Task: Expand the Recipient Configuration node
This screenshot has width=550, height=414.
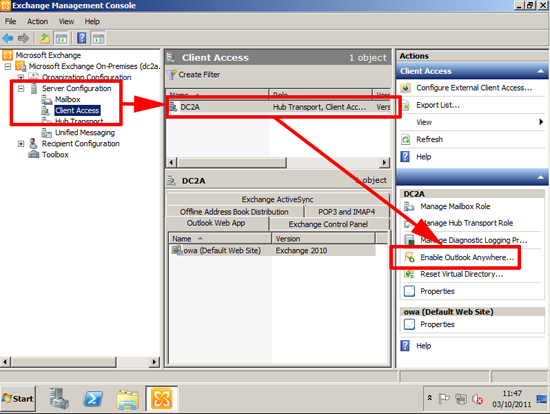Action: (21, 143)
